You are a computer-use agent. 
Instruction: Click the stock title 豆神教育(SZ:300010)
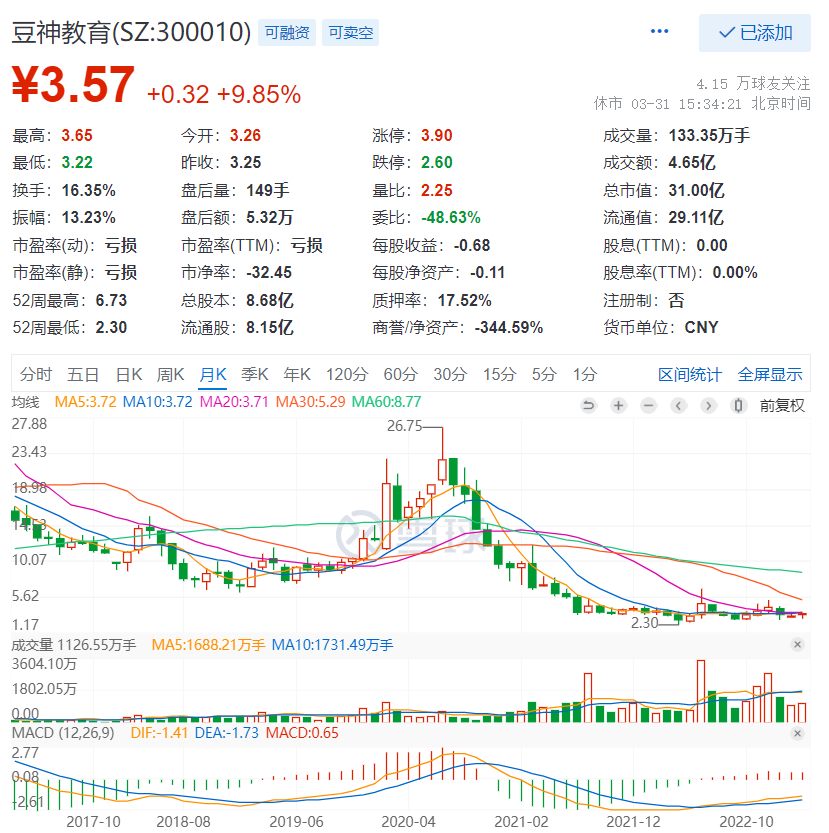131,32
